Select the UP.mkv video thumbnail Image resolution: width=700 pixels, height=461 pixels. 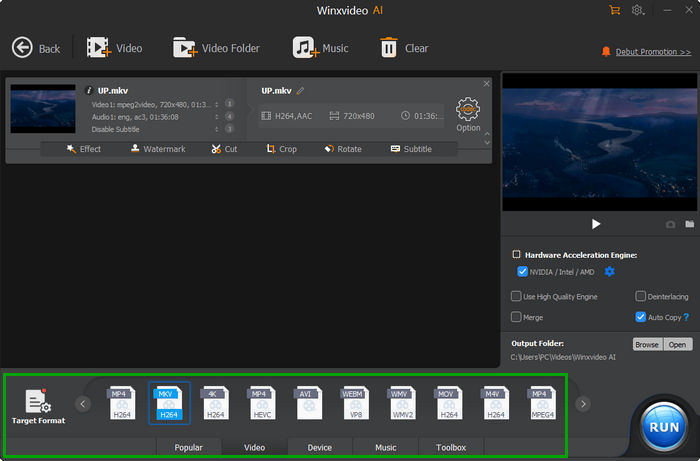point(43,109)
